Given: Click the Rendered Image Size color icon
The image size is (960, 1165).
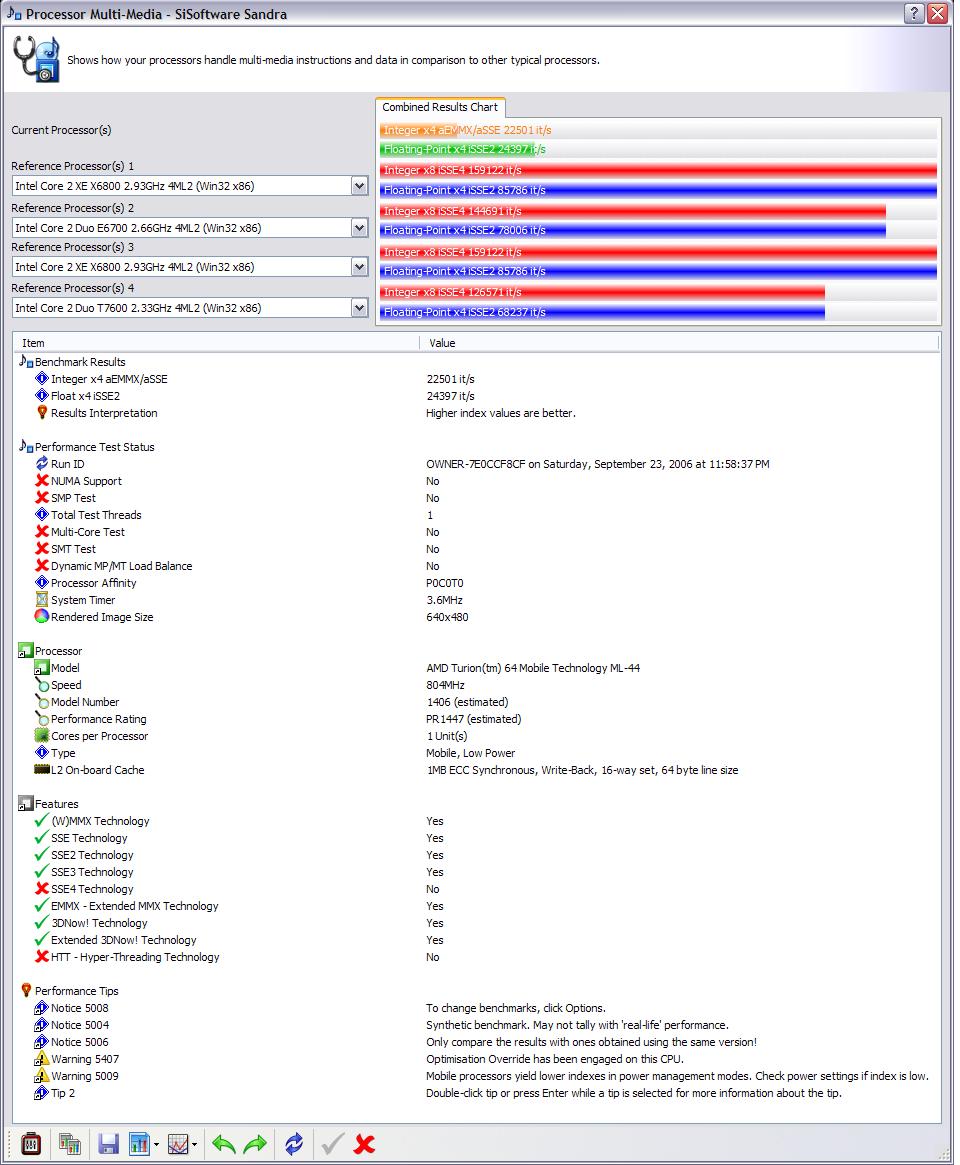Looking at the screenshot, I should point(42,617).
